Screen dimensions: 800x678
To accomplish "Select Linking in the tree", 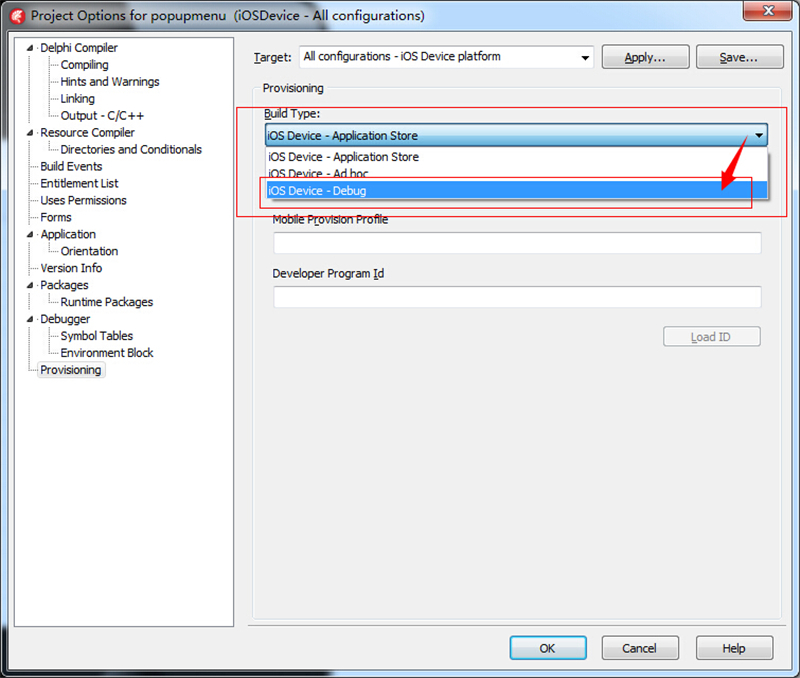I will tap(78, 98).
